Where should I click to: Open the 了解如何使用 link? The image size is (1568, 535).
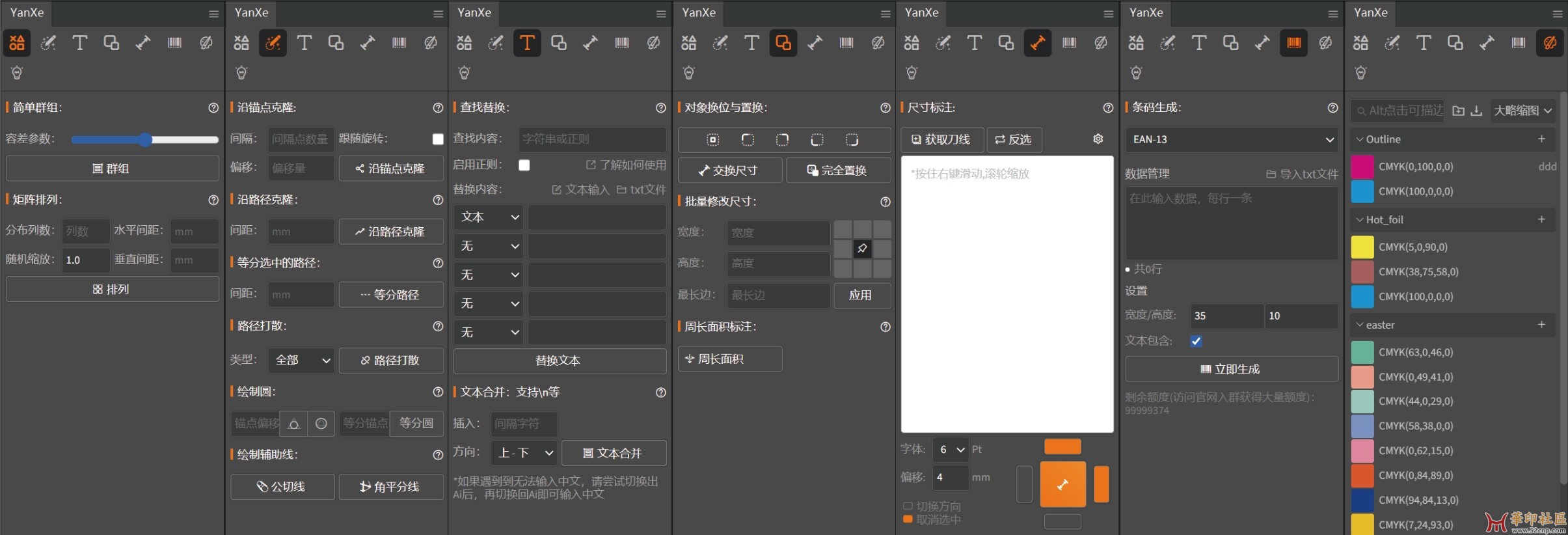click(626, 165)
